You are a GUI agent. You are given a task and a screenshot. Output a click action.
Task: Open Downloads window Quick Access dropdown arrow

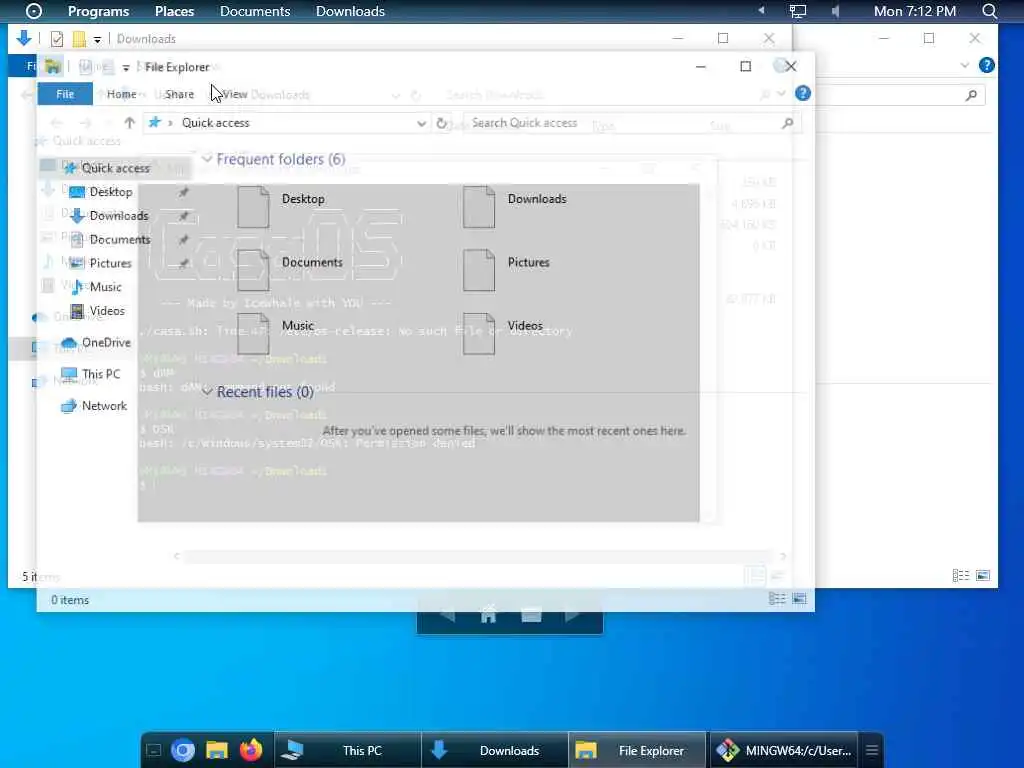click(x=97, y=39)
